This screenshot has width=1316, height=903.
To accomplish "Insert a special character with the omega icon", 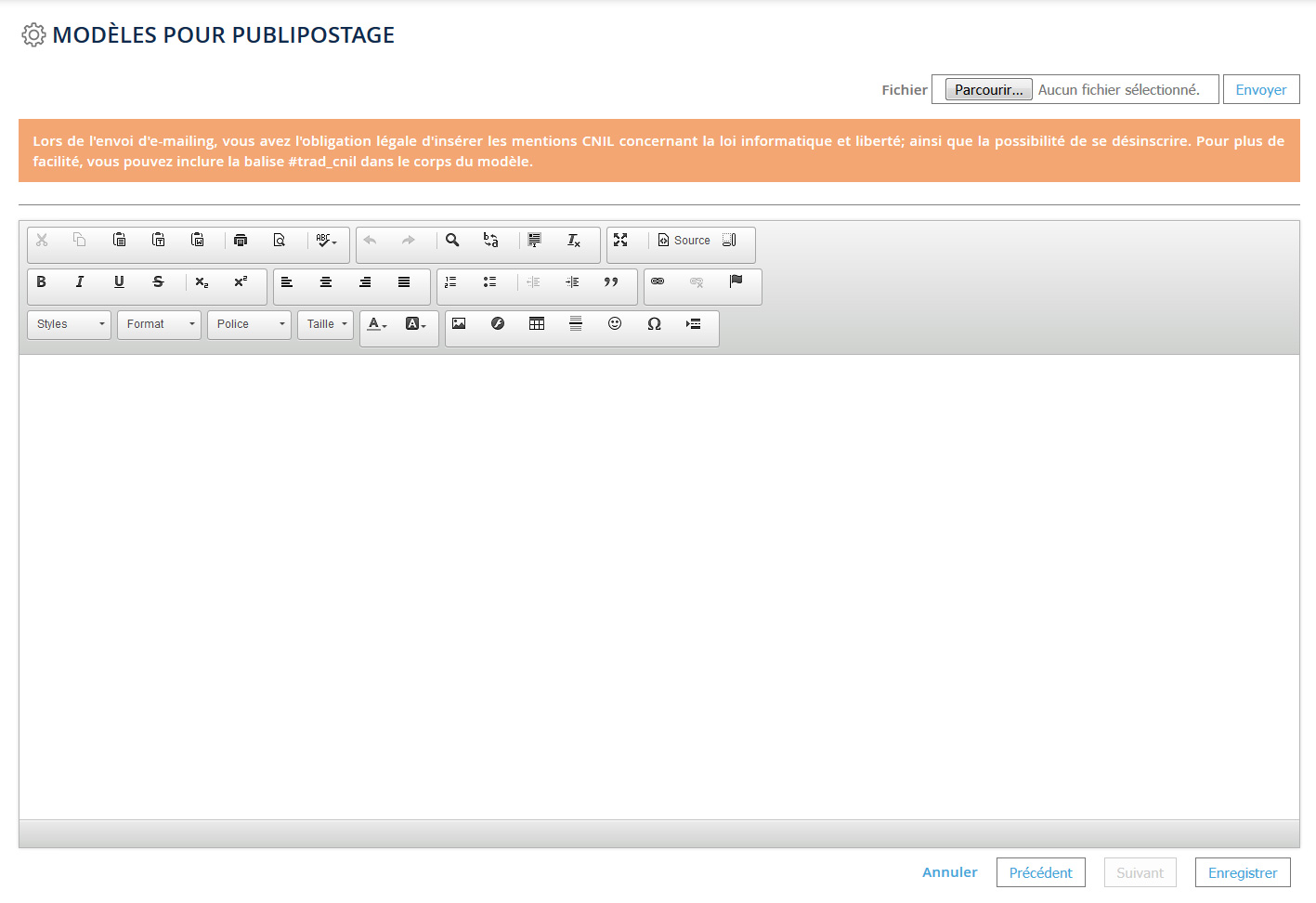I will tap(654, 324).
